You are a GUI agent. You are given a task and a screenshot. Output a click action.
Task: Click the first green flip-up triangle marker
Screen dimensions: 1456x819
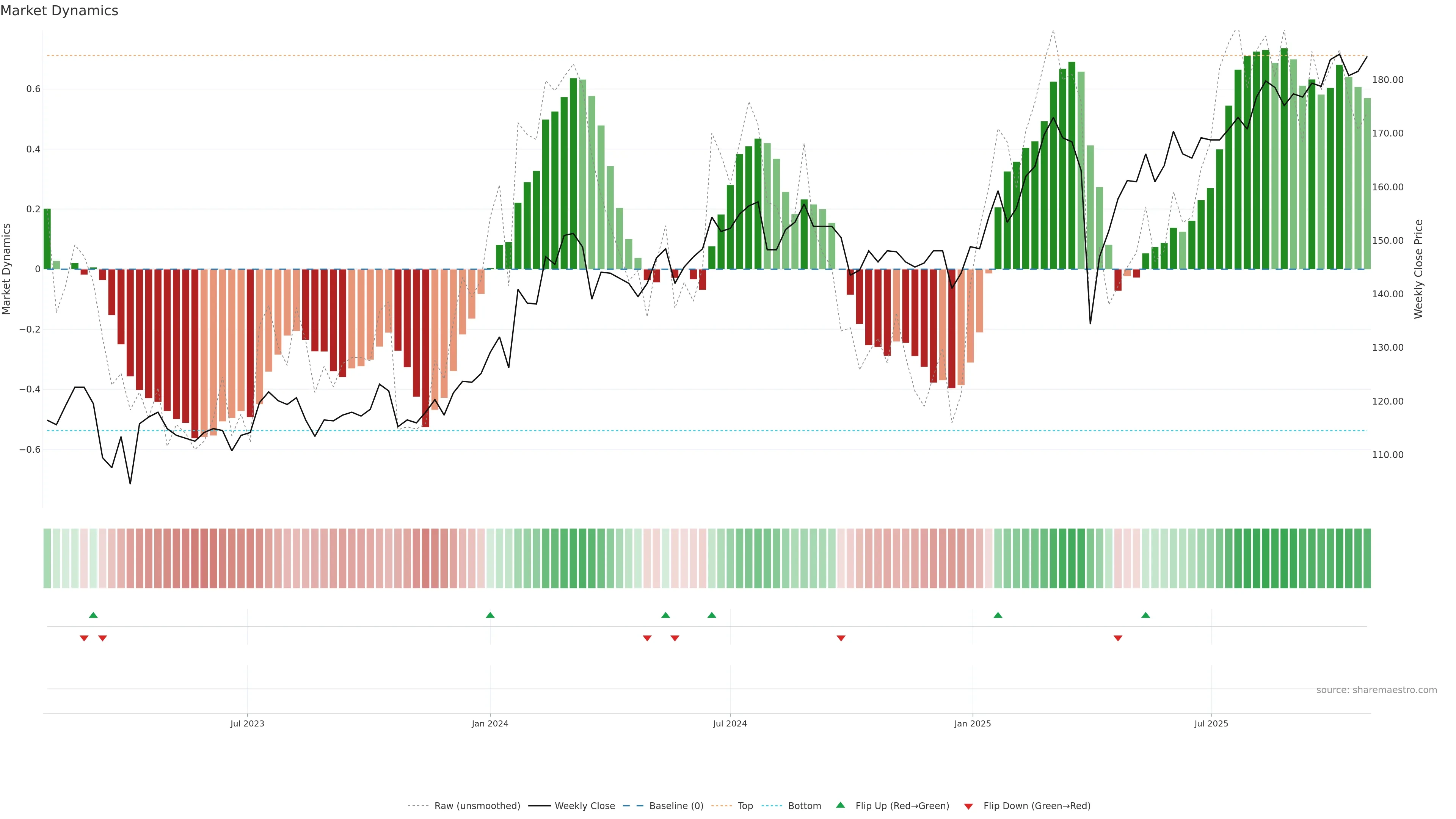pyautogui.click(x=93, y=615)
